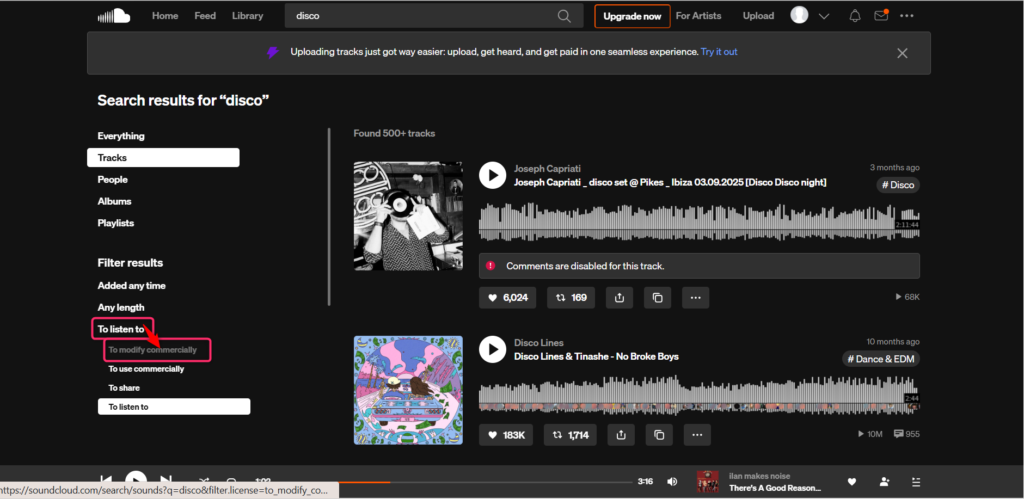
Task: Expand the profile avatar dropdown chevron
Action: pos(824,16)
